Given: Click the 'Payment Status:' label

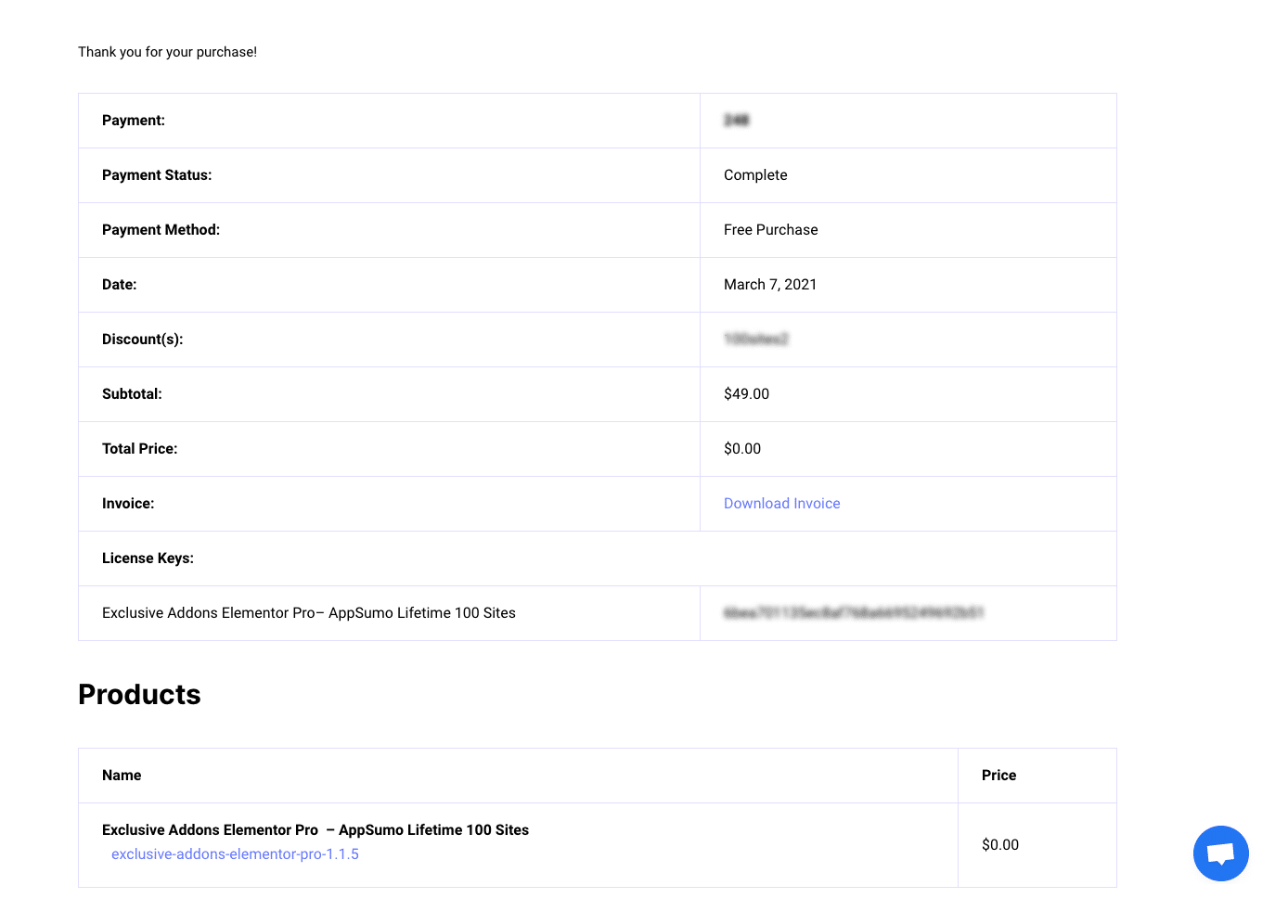Looking at the screenshot, I should (x=157, y=175).
